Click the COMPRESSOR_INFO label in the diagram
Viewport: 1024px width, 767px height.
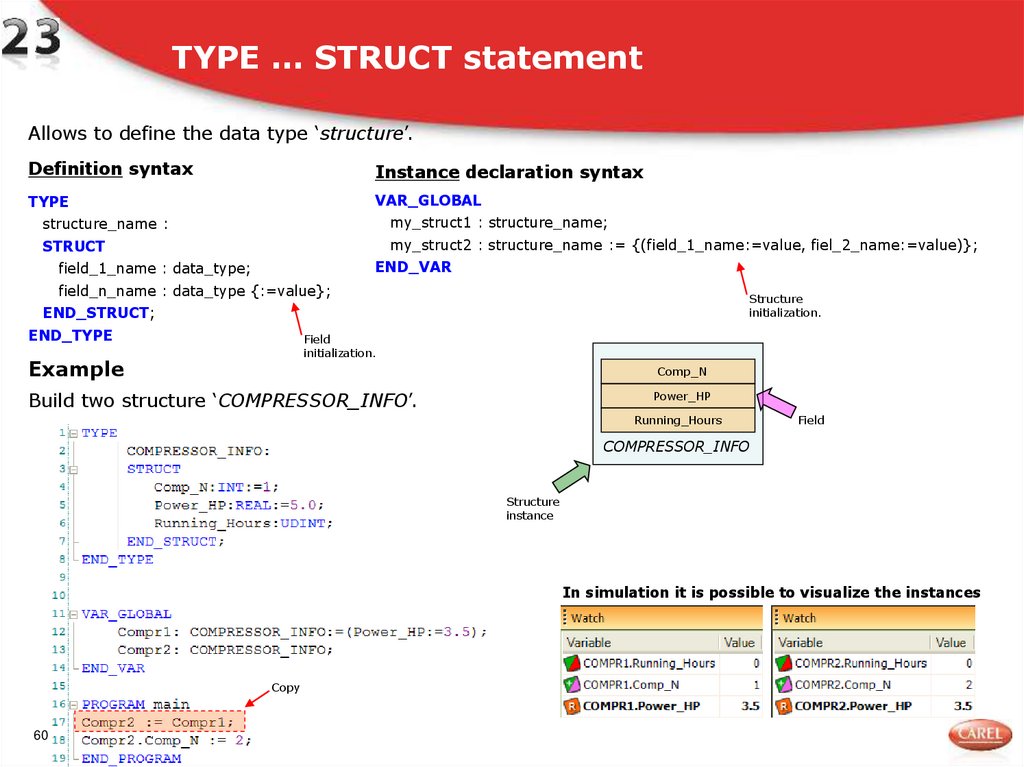[678, 445]
